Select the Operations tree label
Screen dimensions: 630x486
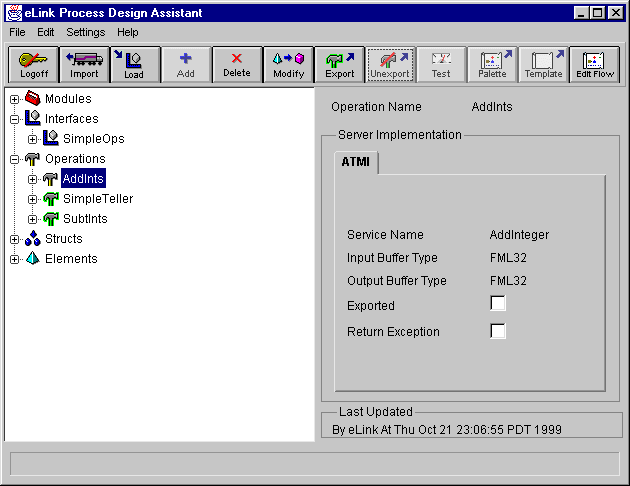coord(75,159)
